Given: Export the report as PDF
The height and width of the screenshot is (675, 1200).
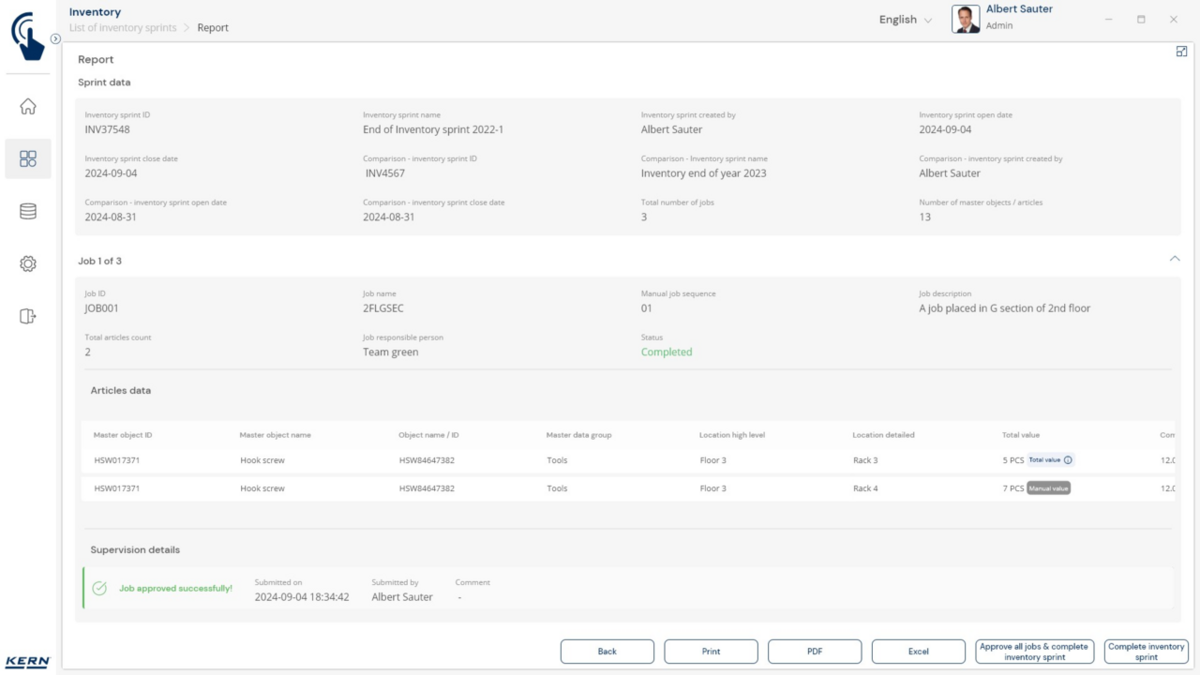Looking at the screenshot, I should 814,651.
